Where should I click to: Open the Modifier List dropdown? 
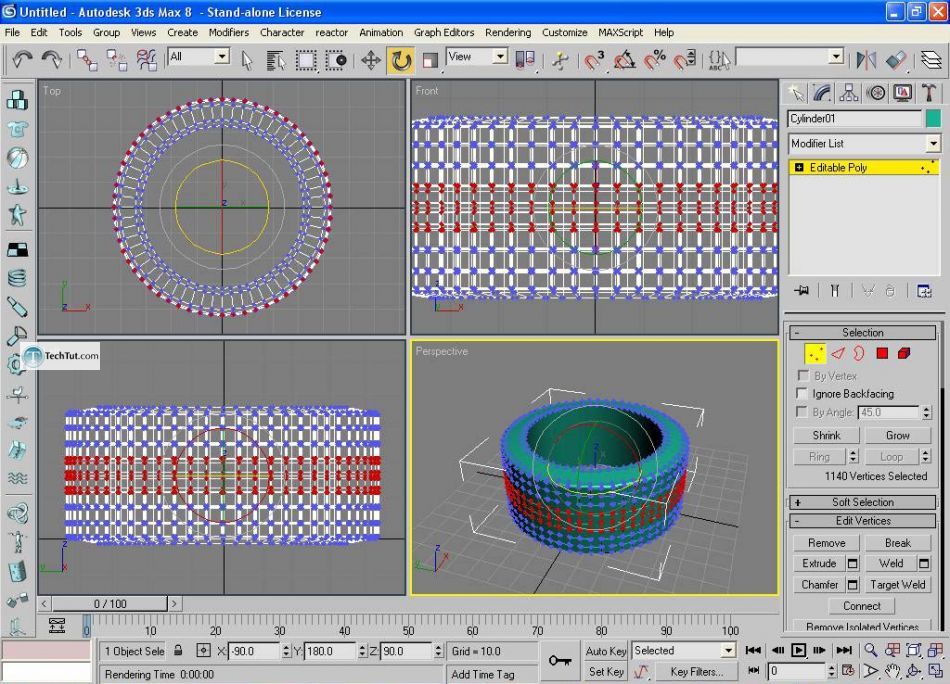932,144
